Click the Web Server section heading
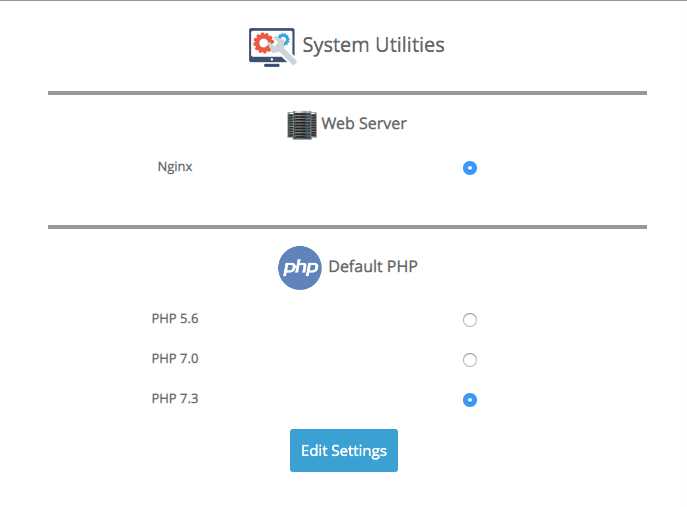This screenshot has height=507, width=687. tap(363, 124)
